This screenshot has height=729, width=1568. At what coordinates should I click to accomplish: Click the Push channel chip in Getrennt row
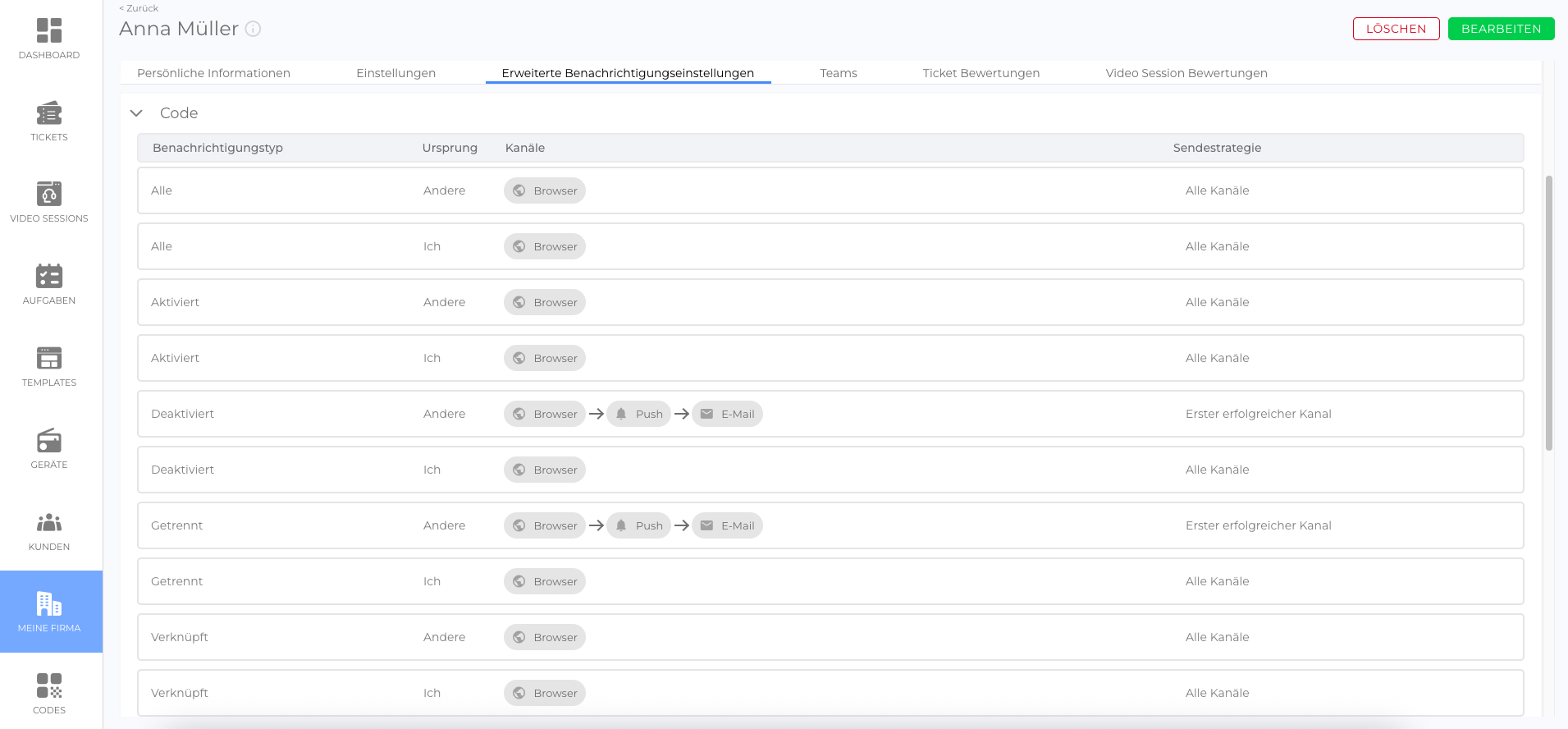pos(638,525)
